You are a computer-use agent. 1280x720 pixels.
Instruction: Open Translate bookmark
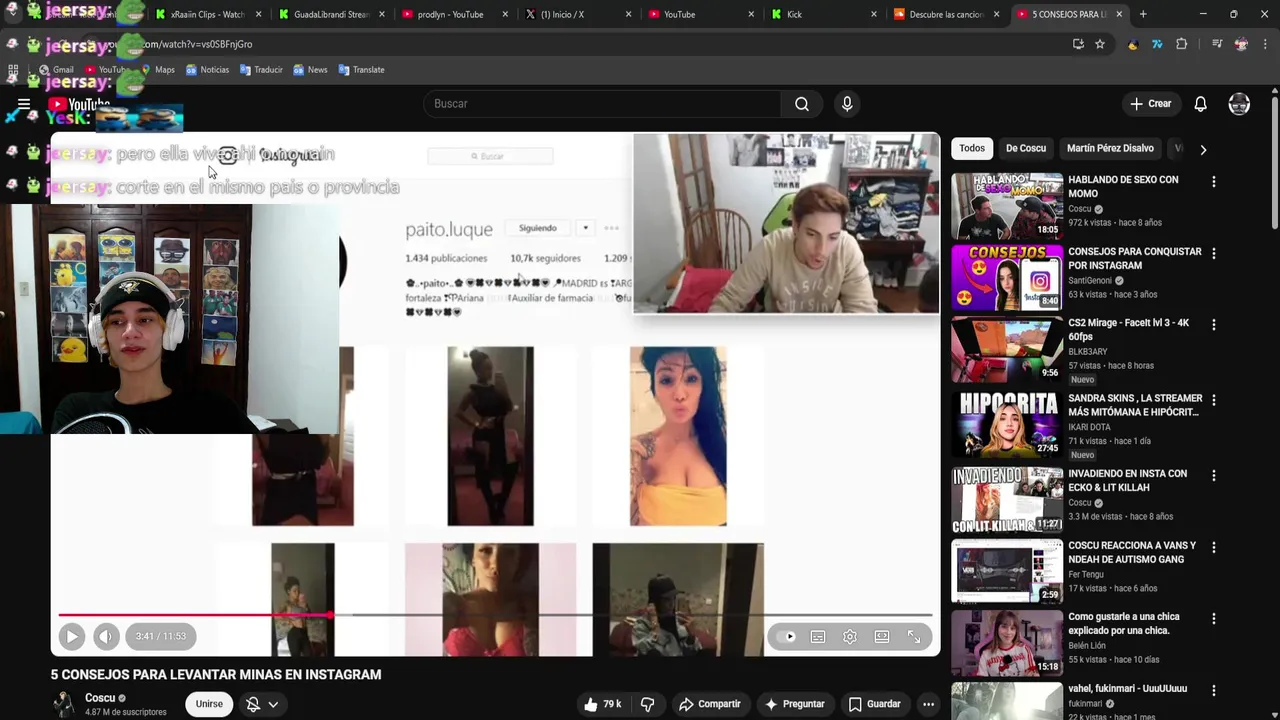point(361,70)
